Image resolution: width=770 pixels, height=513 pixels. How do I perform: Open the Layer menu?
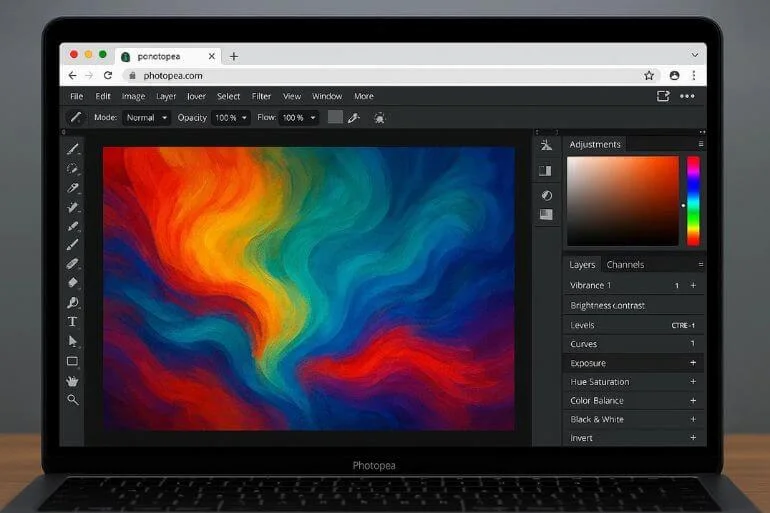pos(166,96)
